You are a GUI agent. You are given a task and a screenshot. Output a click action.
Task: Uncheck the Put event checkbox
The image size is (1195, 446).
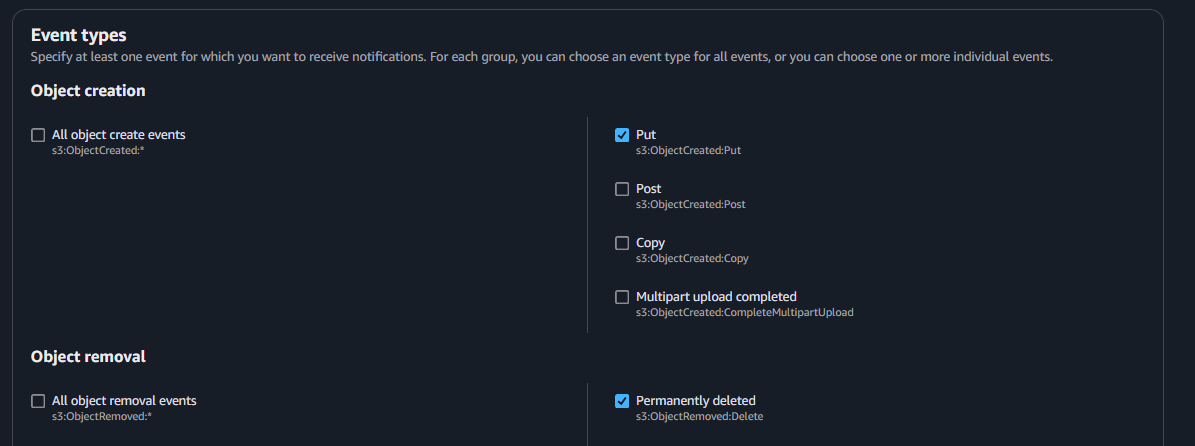tap(622, 136)
